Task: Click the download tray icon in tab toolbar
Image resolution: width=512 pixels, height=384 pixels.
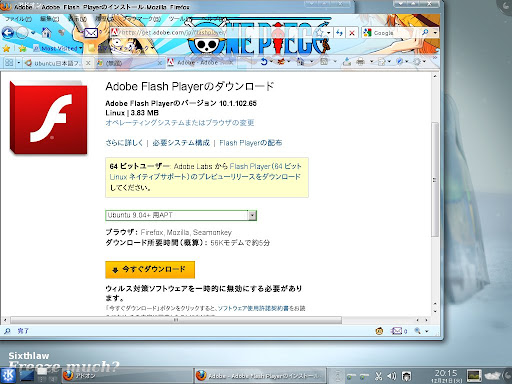Action: [x=347, y=62]
